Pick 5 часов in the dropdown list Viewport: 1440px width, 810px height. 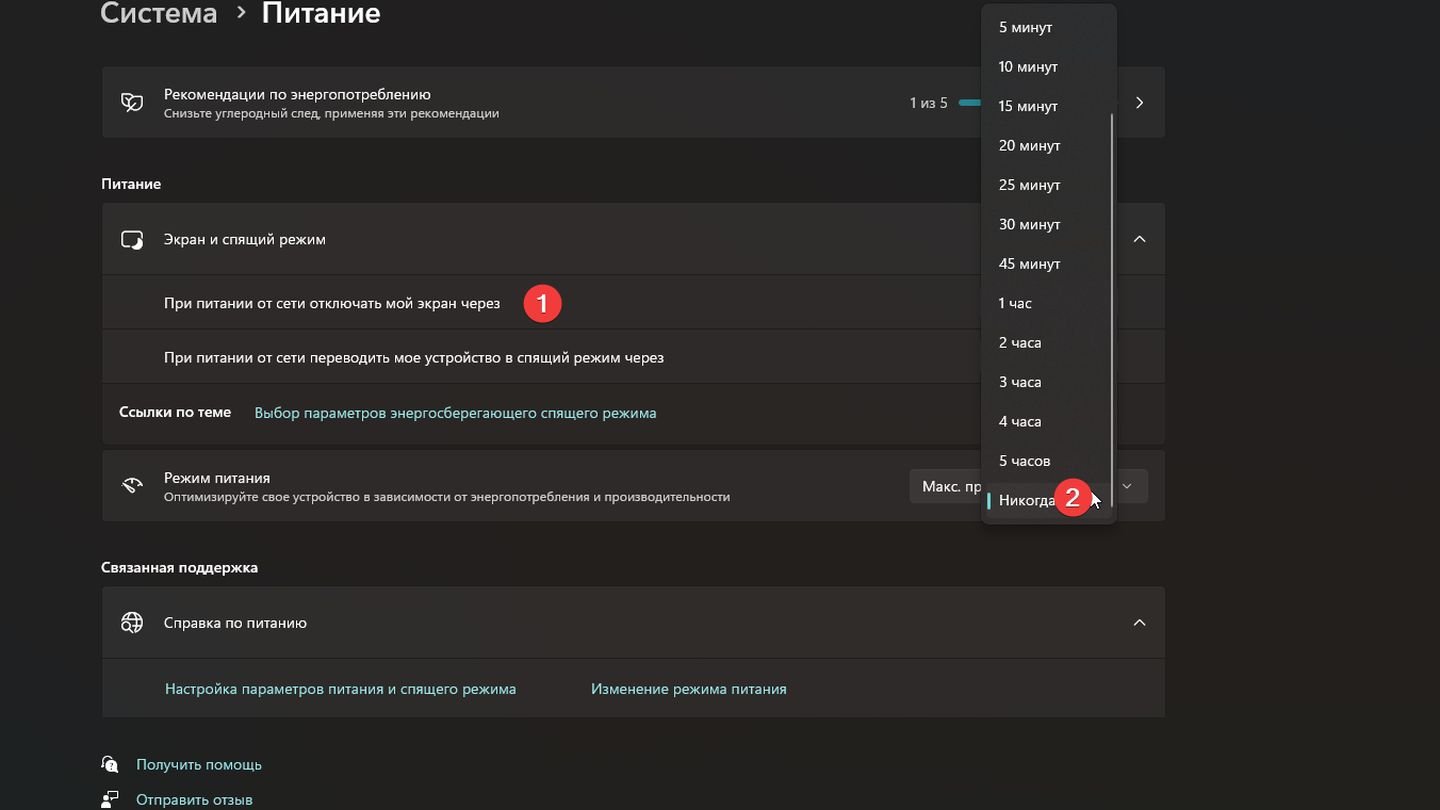tap(1048, 461)
